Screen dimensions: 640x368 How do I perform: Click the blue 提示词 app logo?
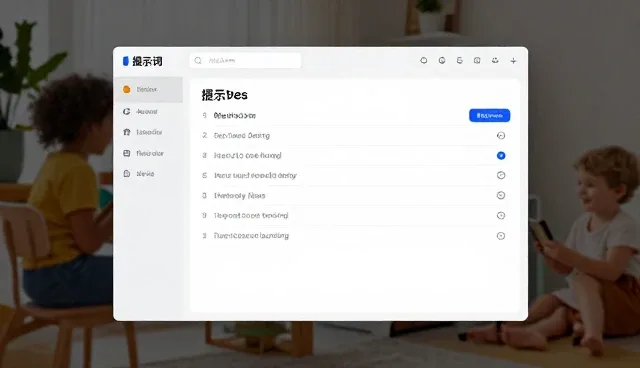click(126, 61)
